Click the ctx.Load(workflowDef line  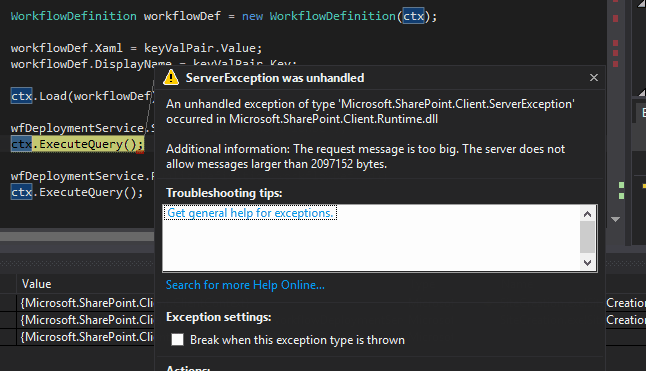pos(82,96)
